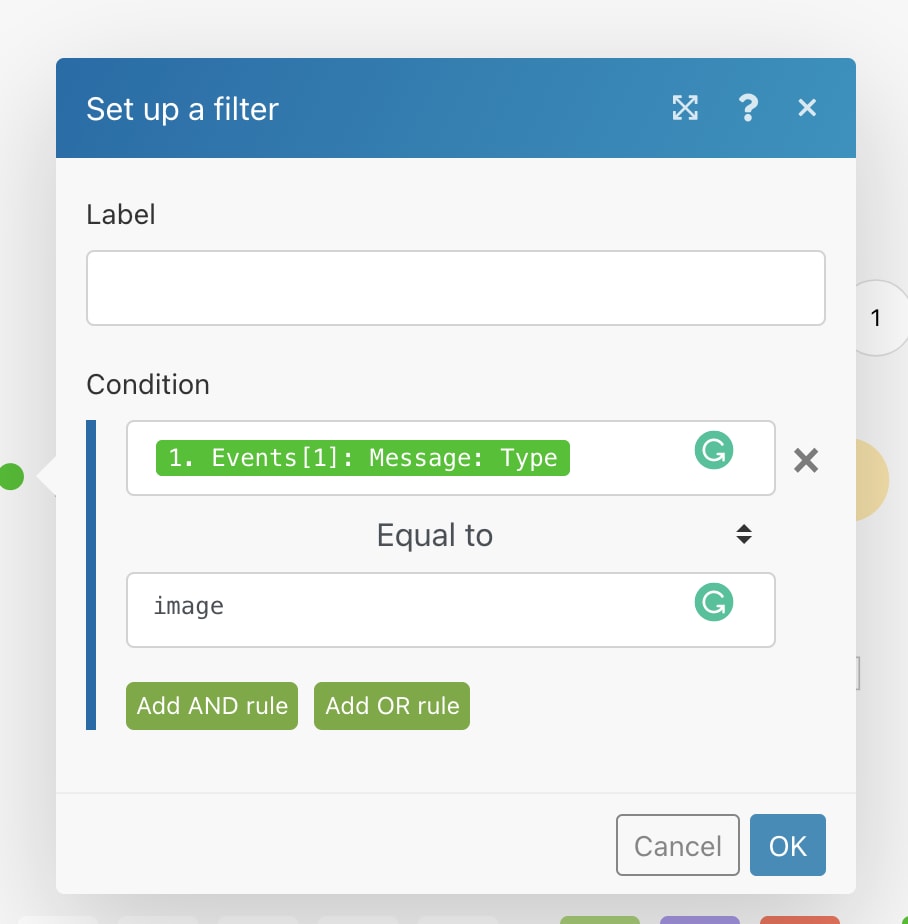
Task: Remove the condition using the gray X icon
Action: tap(805, 460)
